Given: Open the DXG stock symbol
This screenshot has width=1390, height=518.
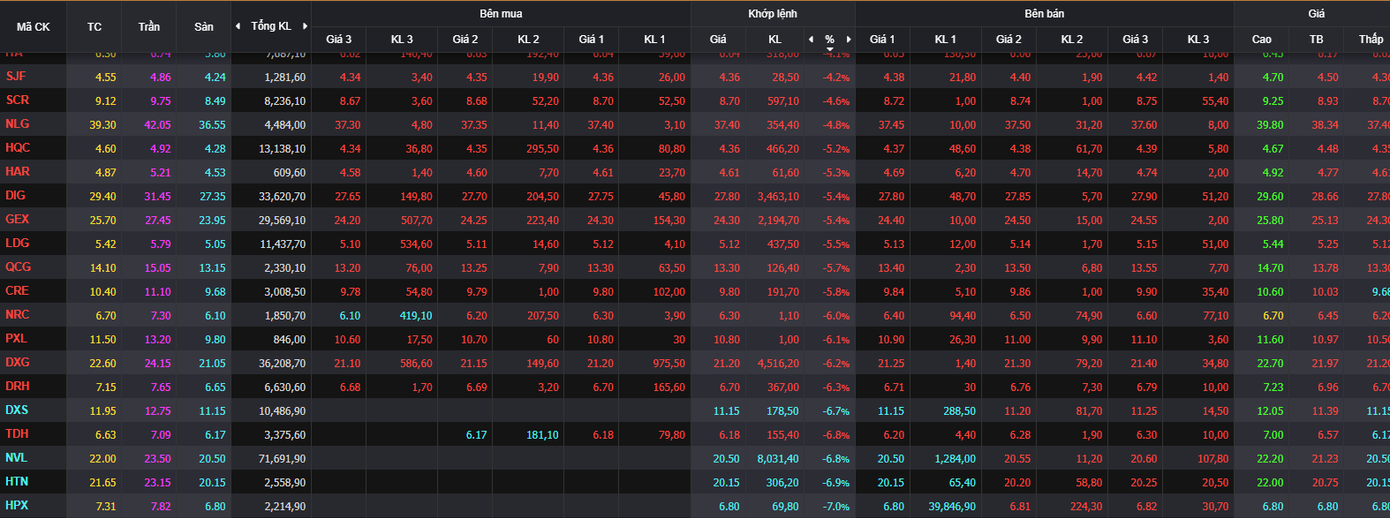Looking at the screenshot, I should click(x=17, y=362).
